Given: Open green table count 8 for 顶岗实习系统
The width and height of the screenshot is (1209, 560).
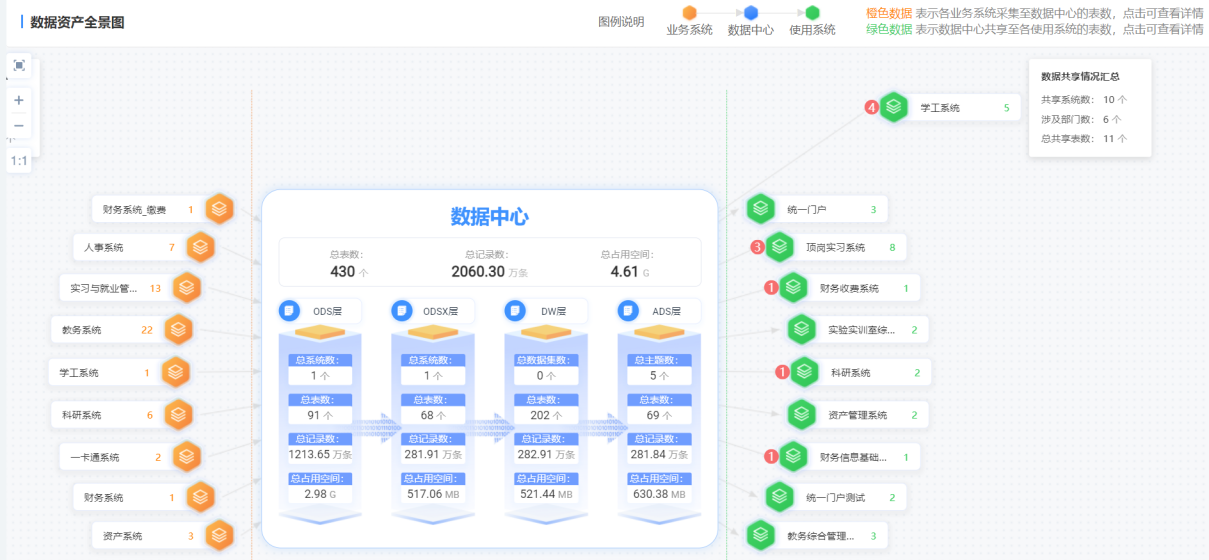Looking at the screenshot, I should [x=892, y=247].
